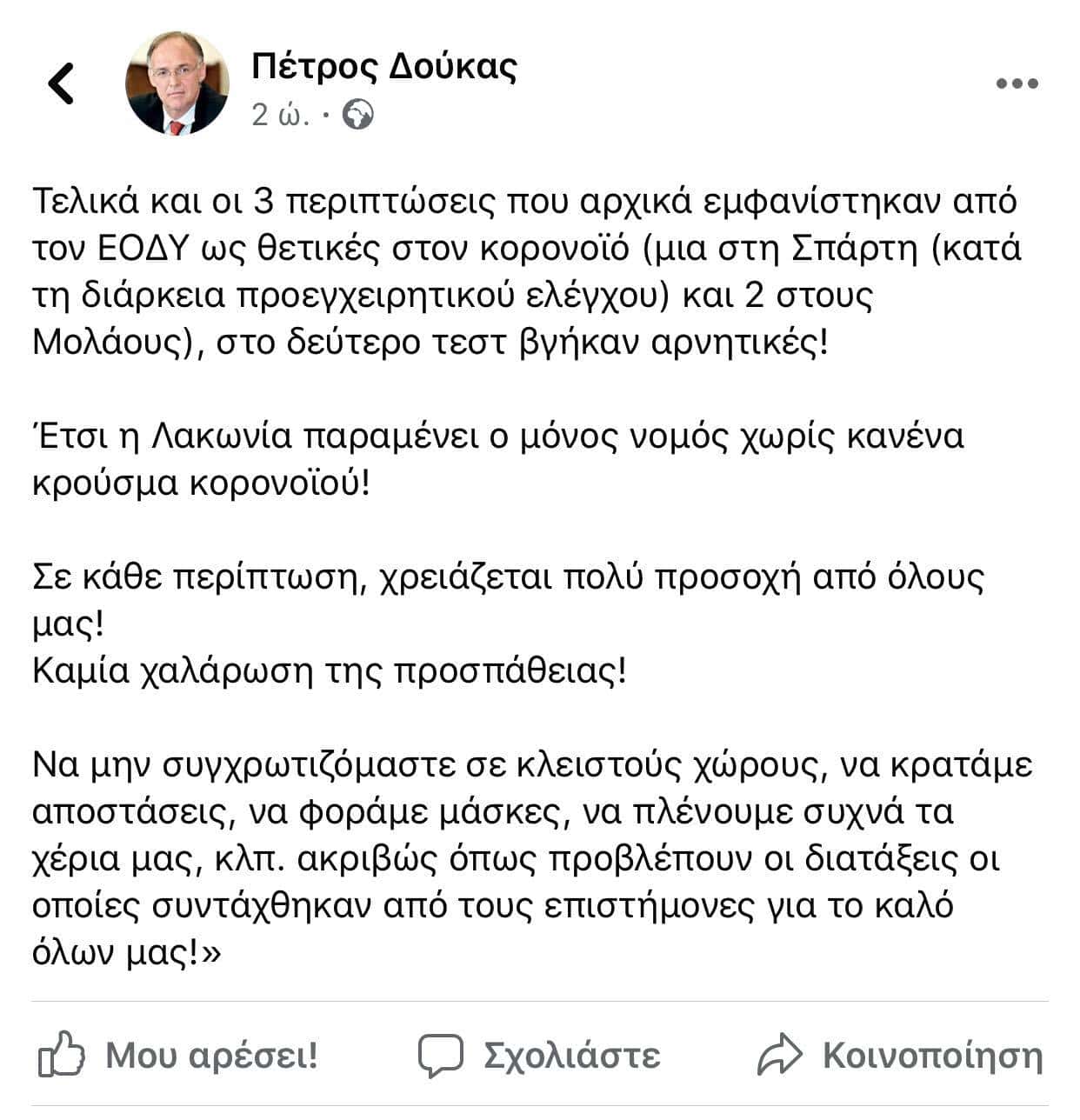The width and height of the screenshot is (1080, 1120).
Task: Click the "2 ώ." post timestamp
Action: click(280, 115)
